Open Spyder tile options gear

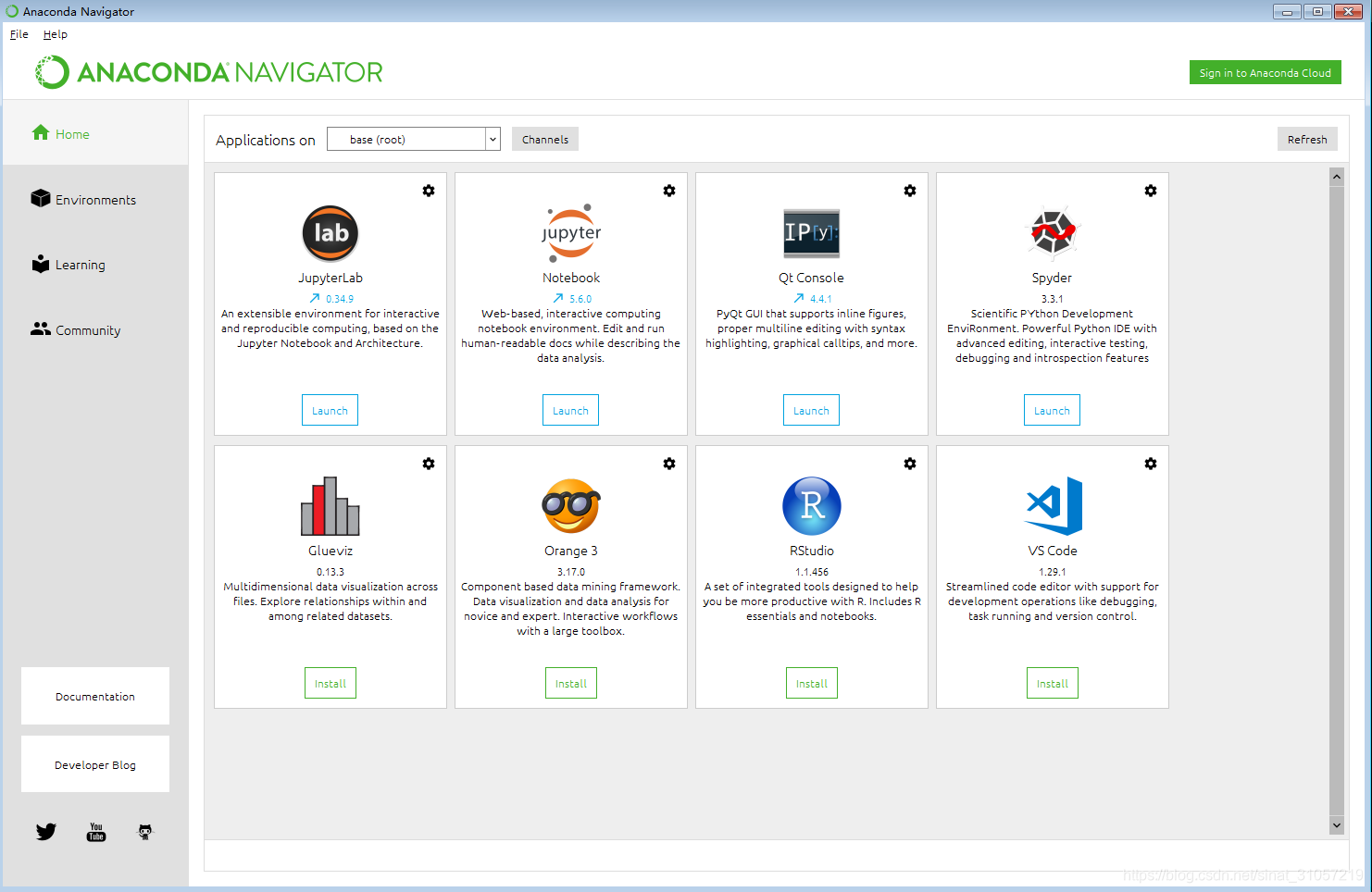coord(1151,191)
